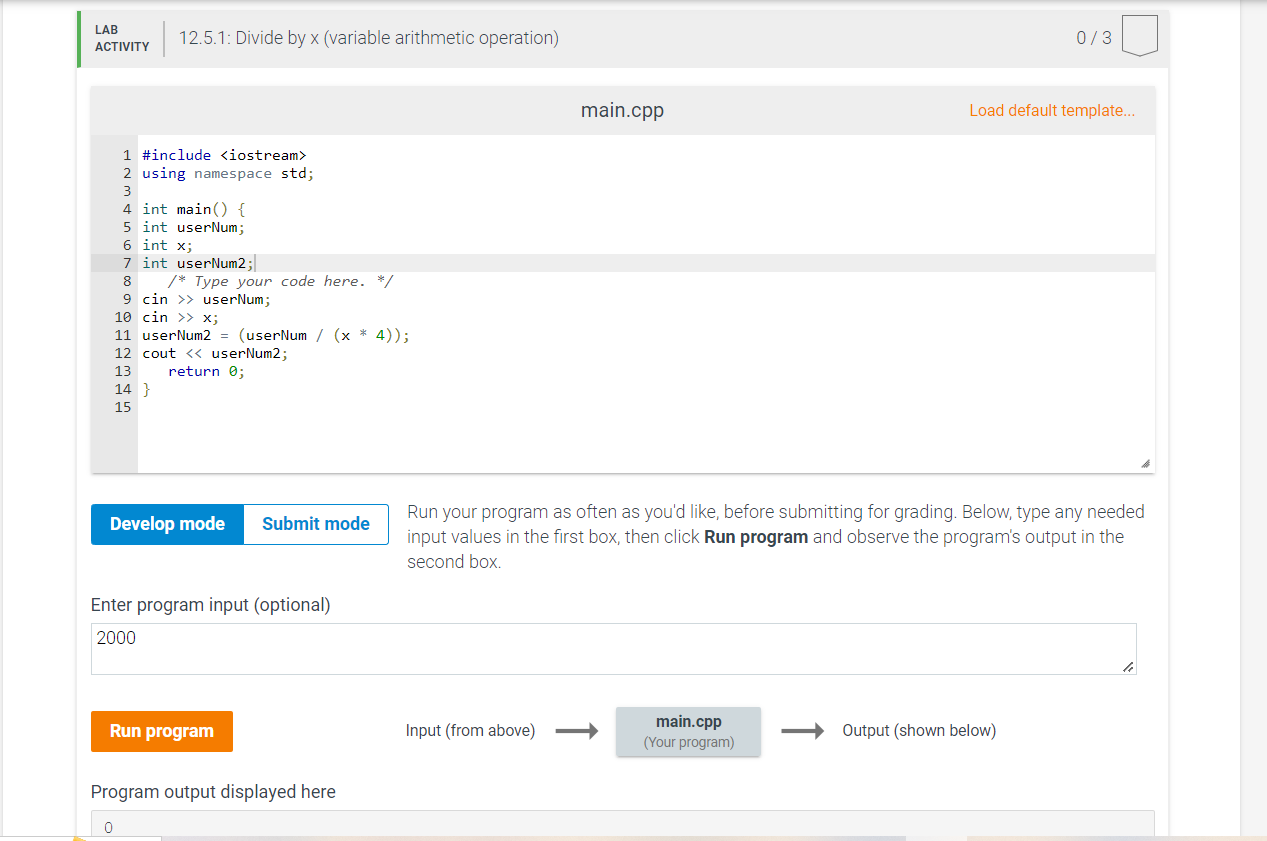The width and height of the screenshot is (1267, 841).
Task: Select the Develop mode tab
Action: [x=167, y=523]
